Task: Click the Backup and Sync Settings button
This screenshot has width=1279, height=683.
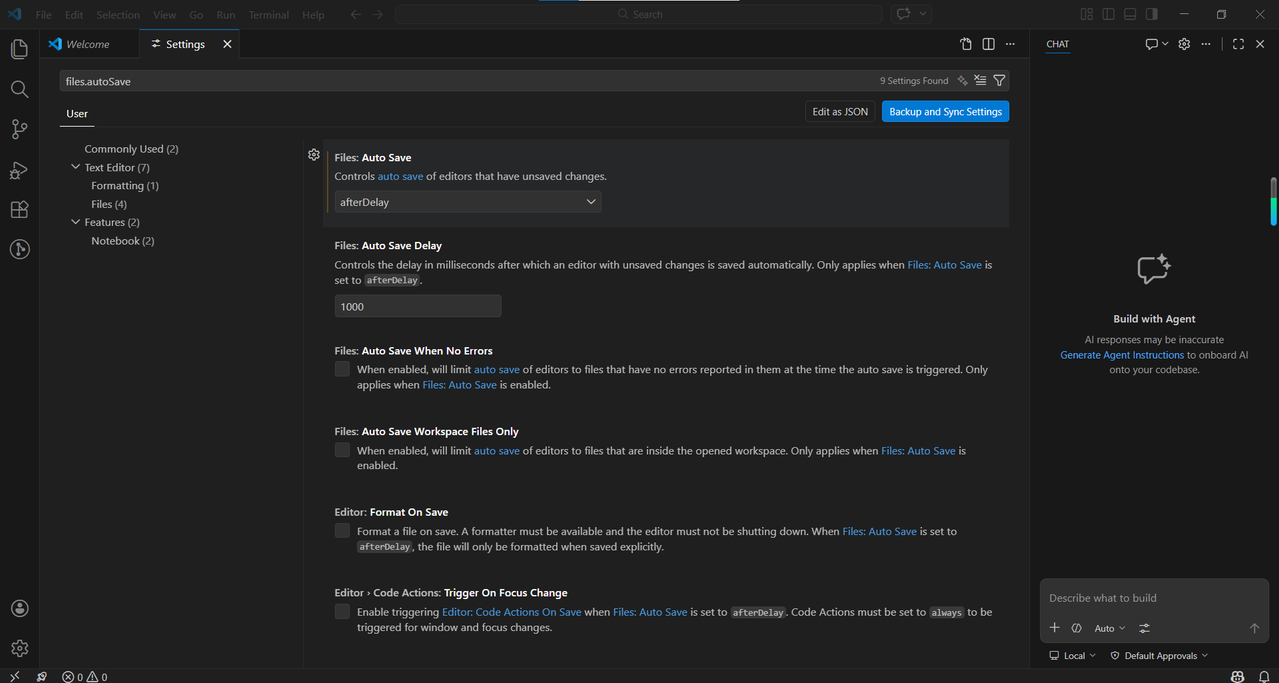Action: click(x=945, y=112)
